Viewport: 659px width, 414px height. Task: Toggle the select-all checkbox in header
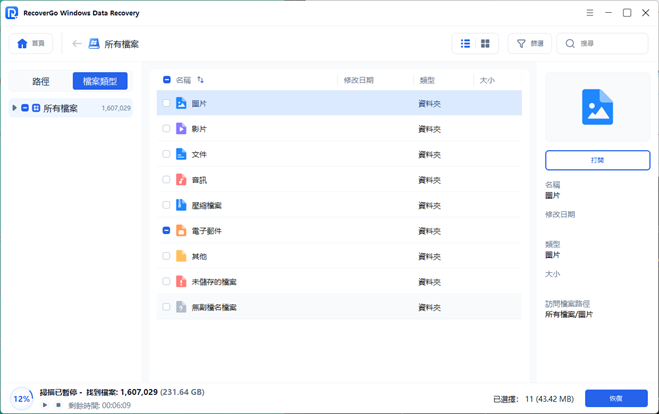[x=167, y=79]
